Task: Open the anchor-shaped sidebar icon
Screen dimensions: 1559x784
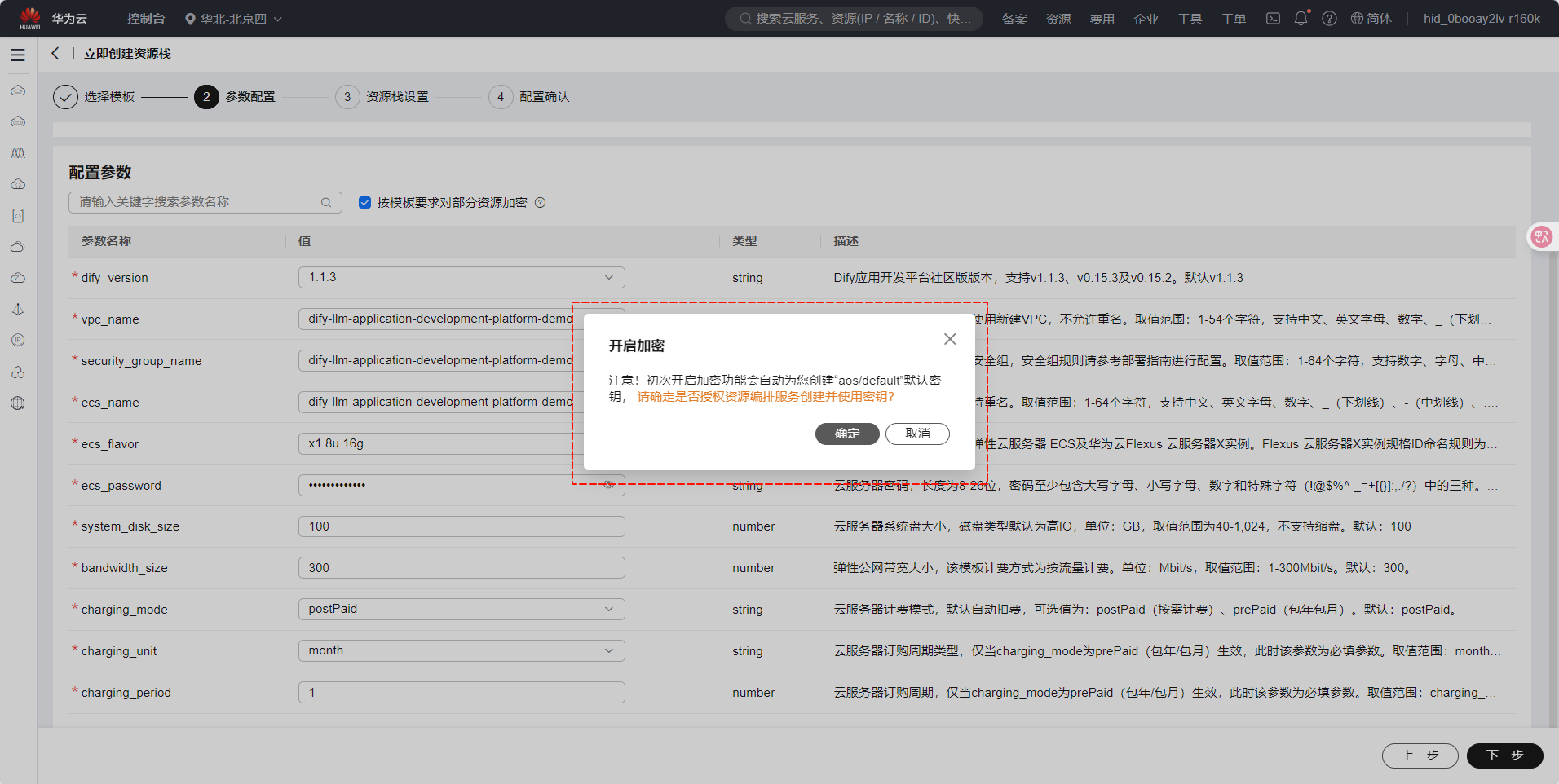Action: [x=18, y=310]
